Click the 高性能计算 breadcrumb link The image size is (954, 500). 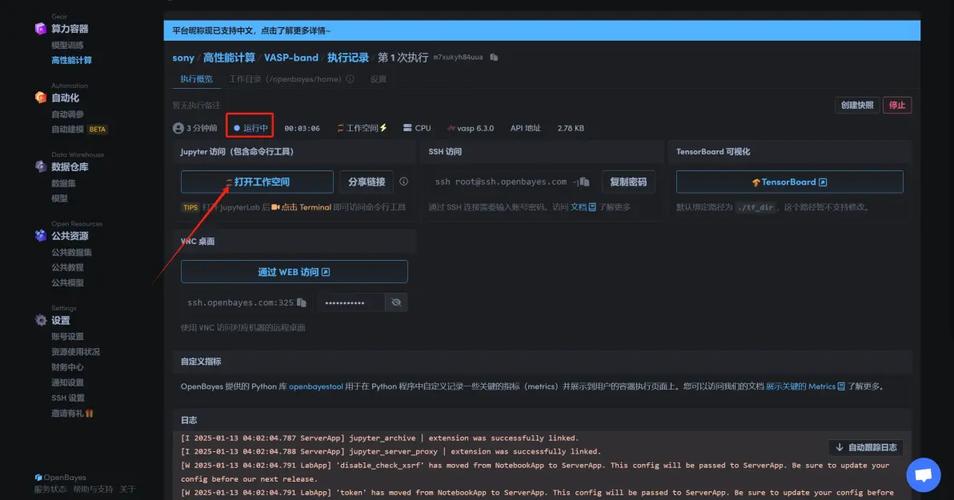point(229,58)
